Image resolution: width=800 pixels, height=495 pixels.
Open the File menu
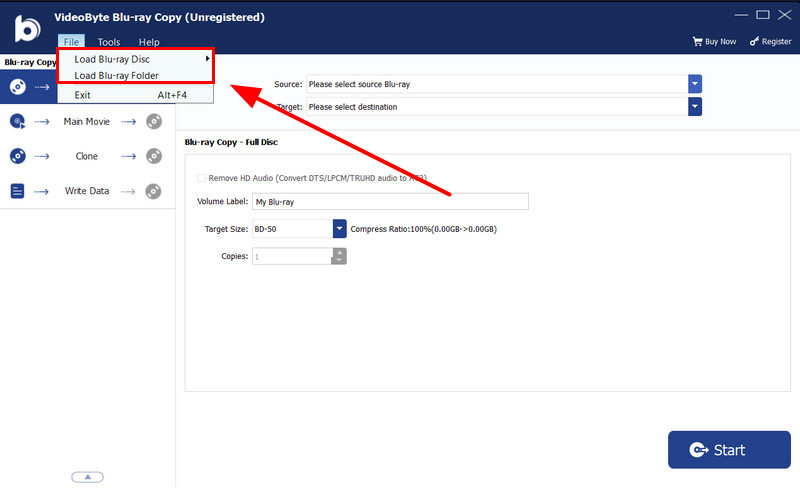[71, 42]
